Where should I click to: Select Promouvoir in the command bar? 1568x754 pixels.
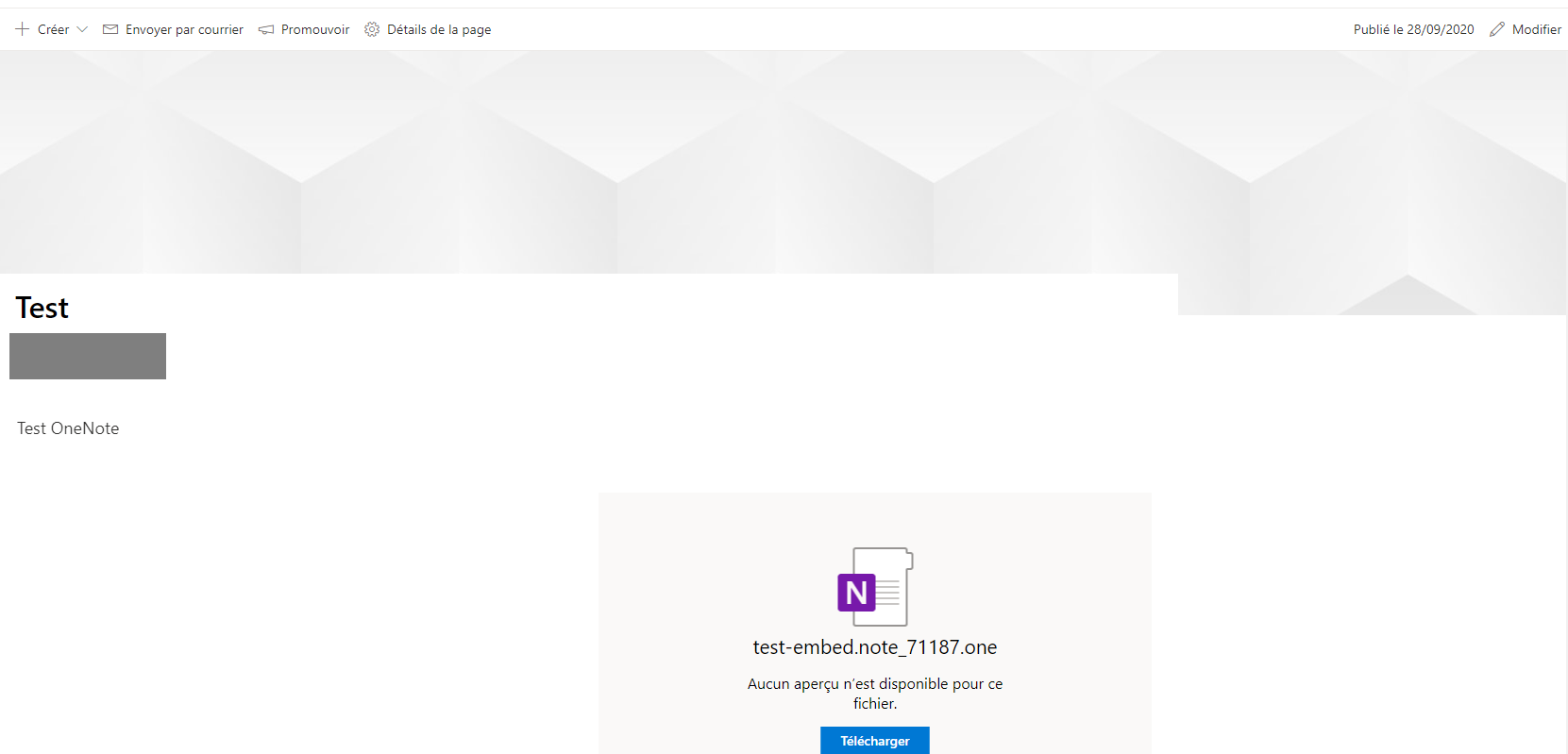coord(315,29)
